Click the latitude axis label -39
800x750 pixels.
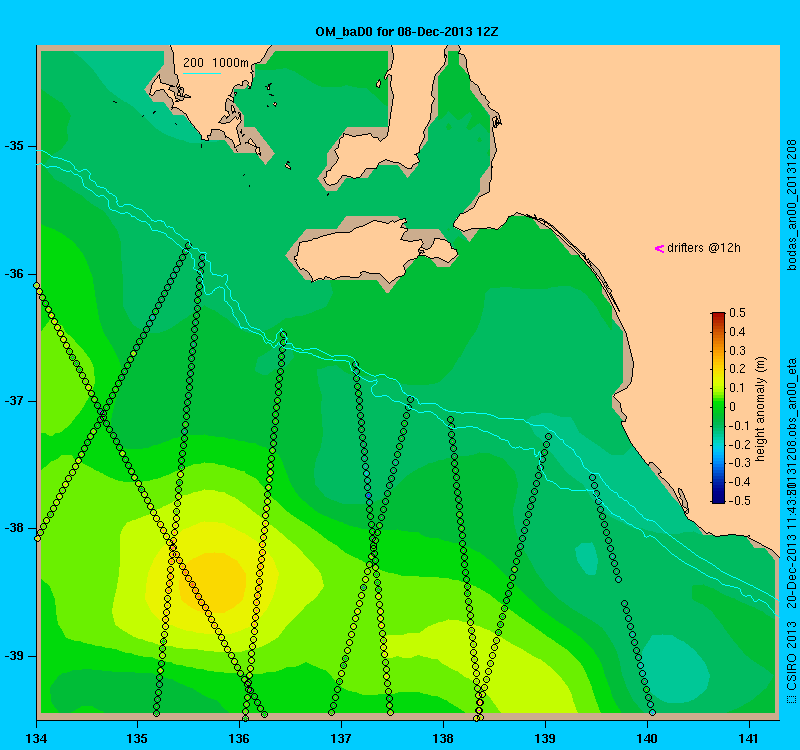14,656
